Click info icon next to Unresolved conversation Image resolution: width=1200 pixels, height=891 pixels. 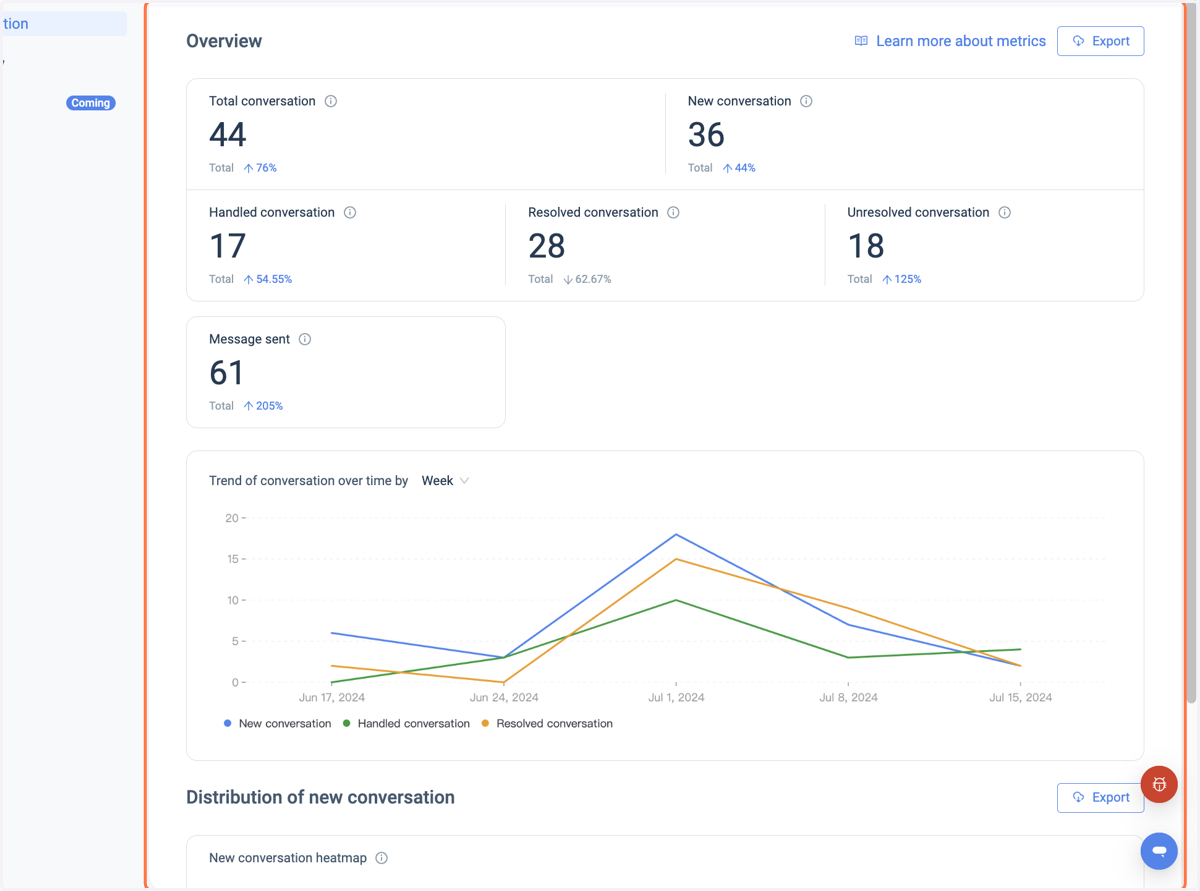(x=1004, y=212)
